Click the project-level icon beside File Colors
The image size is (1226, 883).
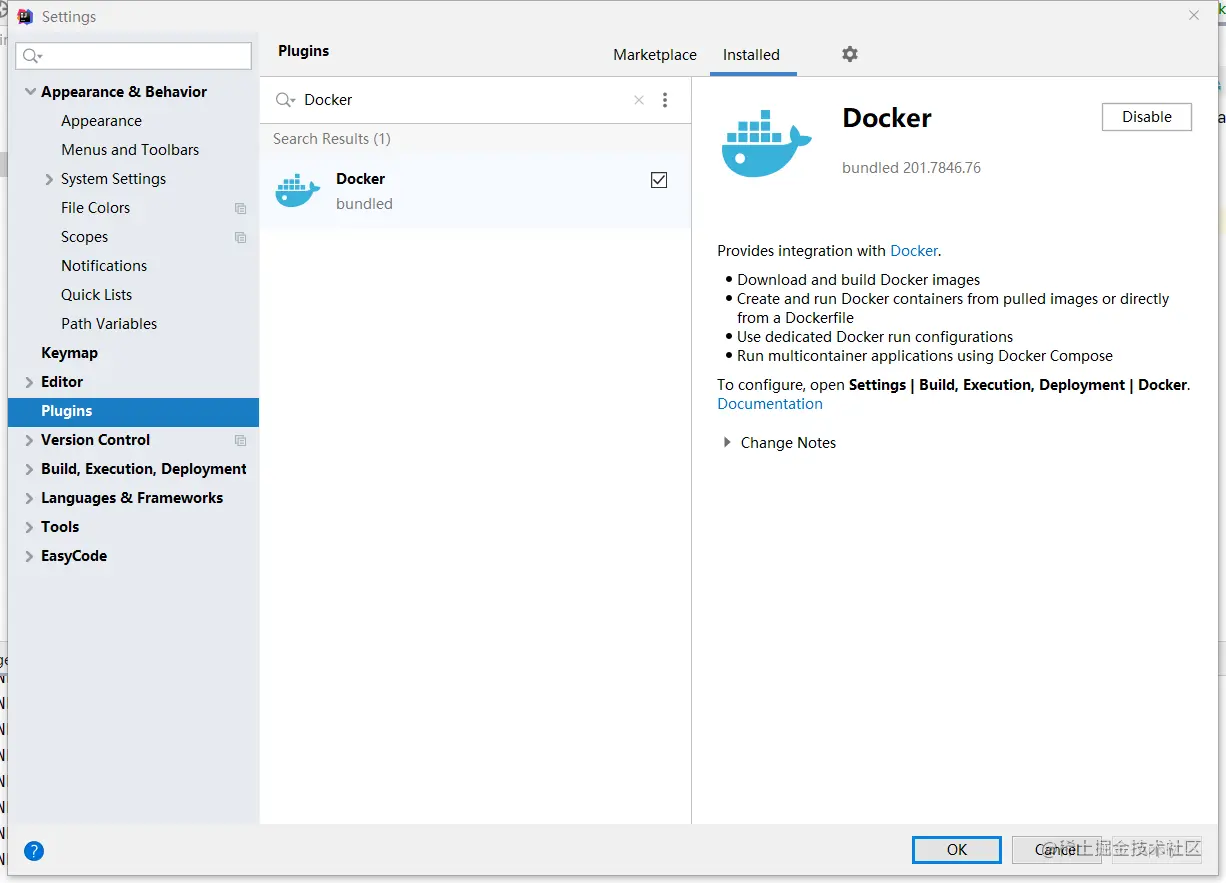coord(240,208)
